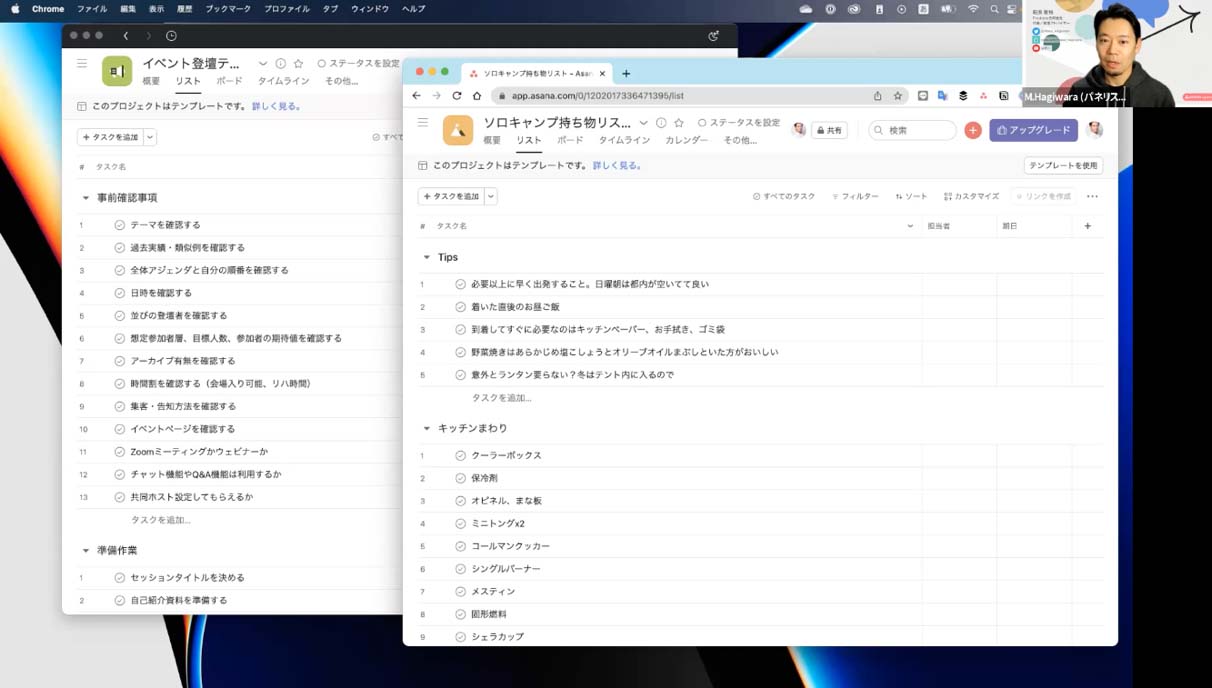Viewport: 1212px width, 688px height.
Task: Click the green event project icon in back window
Action: (x=117, y=71)
